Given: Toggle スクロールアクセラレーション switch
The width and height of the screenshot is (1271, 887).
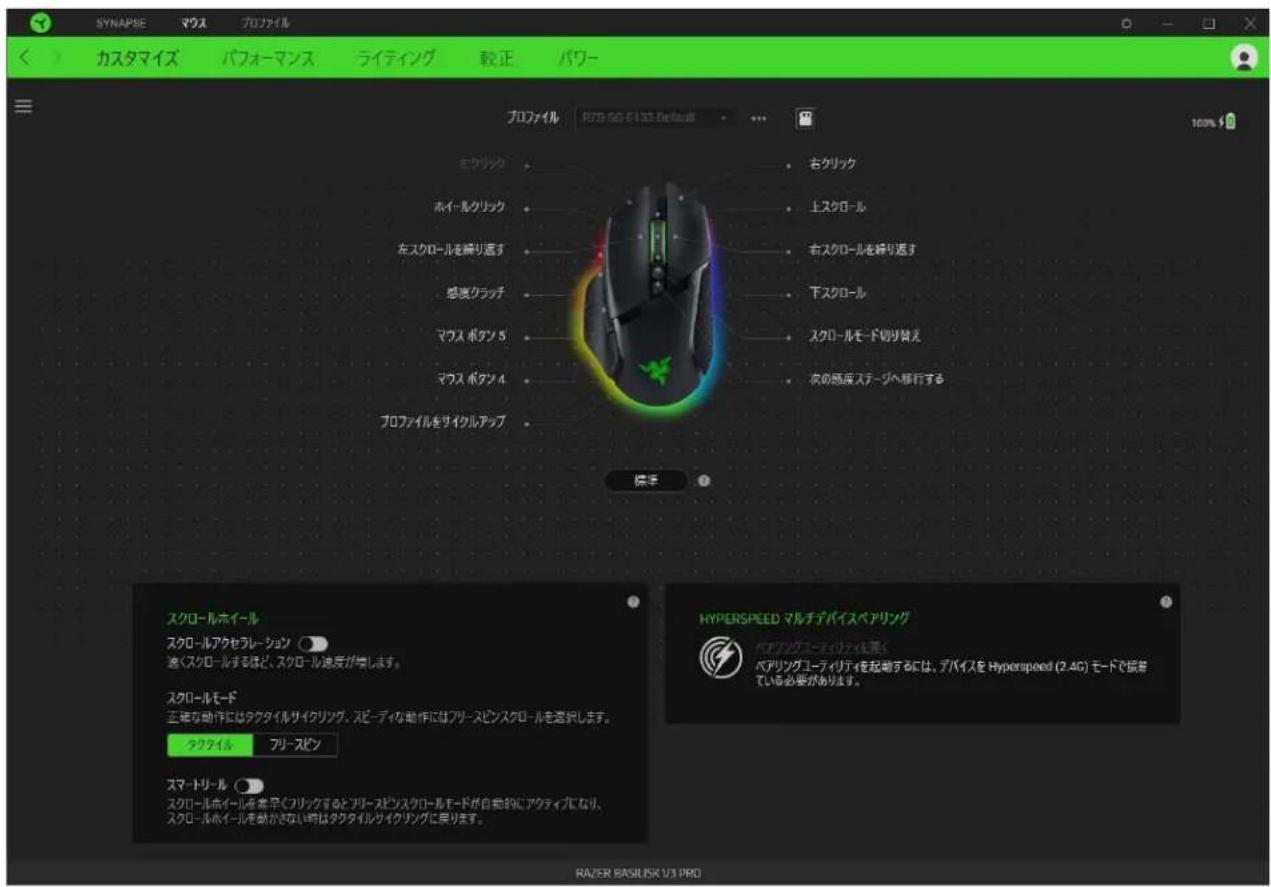Looking at the screenshot, I should tap(314, 644).
